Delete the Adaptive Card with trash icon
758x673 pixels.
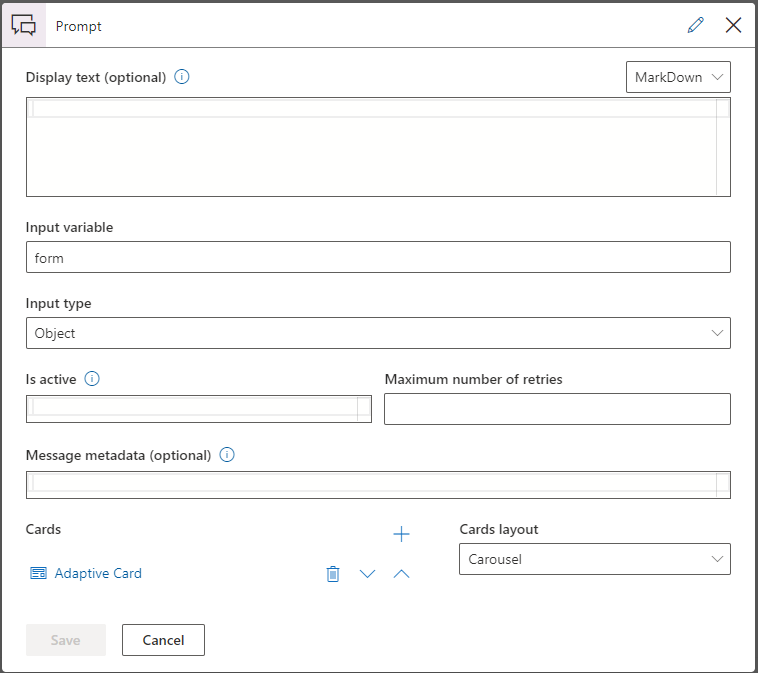point(333,574)
